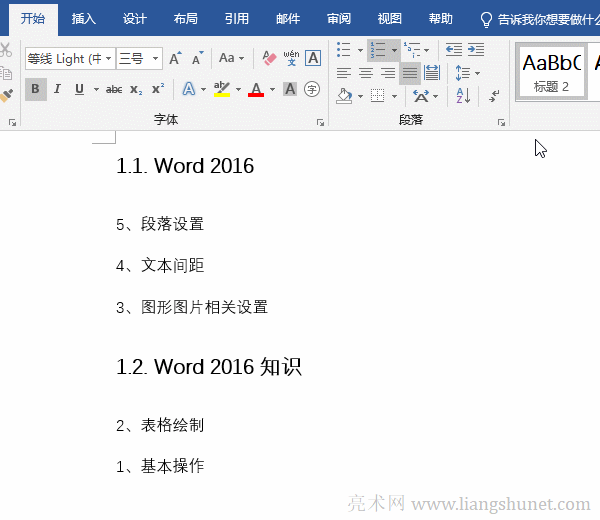This screenshot has height=520, width=600.
Task: Open the font name dropdown
Action: [x=108, y=59]
